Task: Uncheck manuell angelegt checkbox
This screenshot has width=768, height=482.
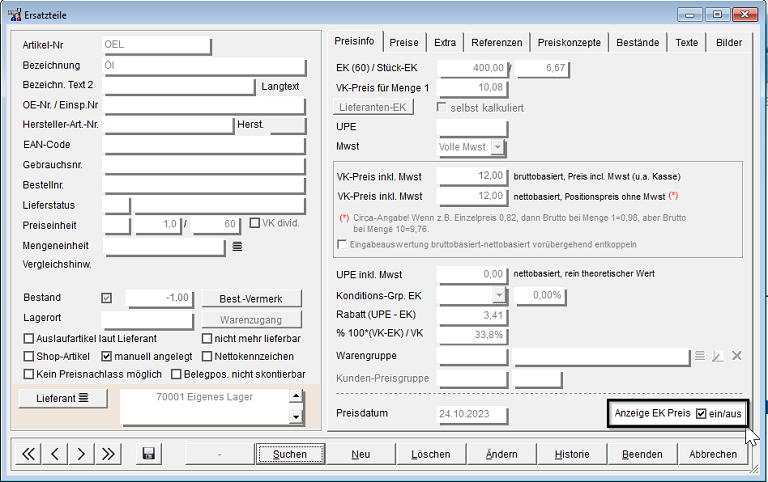Action: coord(107,356)
